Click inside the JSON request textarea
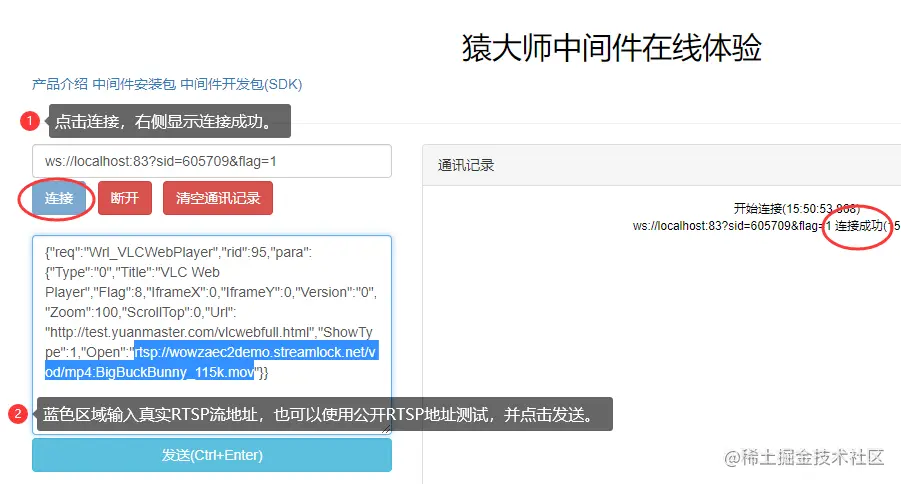This screenshot has height=484, width=901. point(212,335)
